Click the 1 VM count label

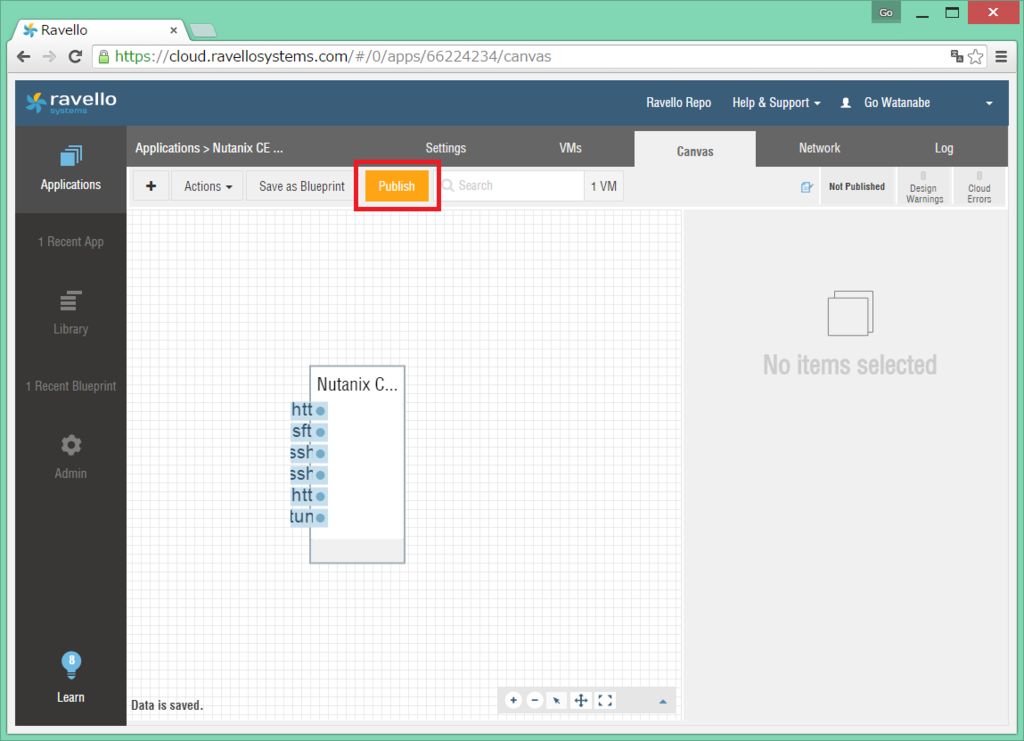(x=603, y=186)
